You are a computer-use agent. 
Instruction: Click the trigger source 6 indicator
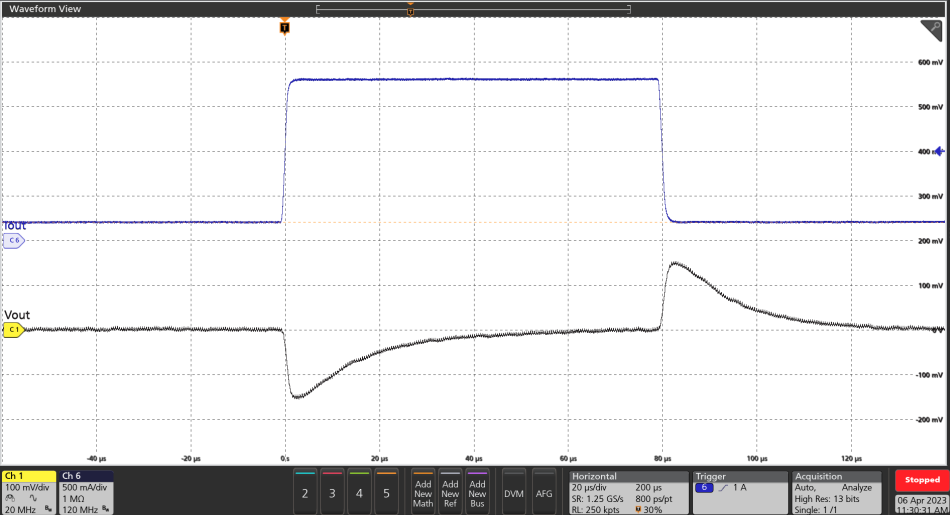[x=704, y=487]
